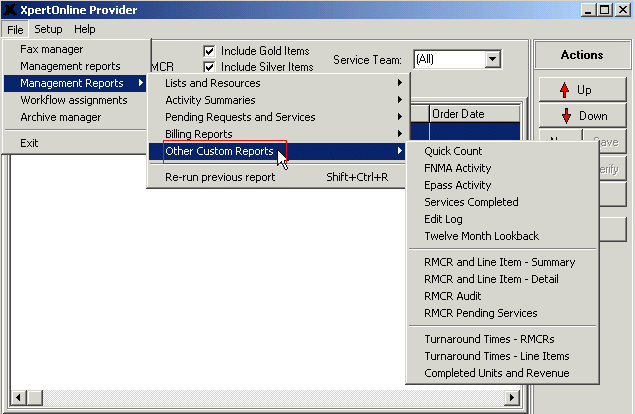
Task: Choose Turnaround Times - RMCRs
Action: (502, 339)
